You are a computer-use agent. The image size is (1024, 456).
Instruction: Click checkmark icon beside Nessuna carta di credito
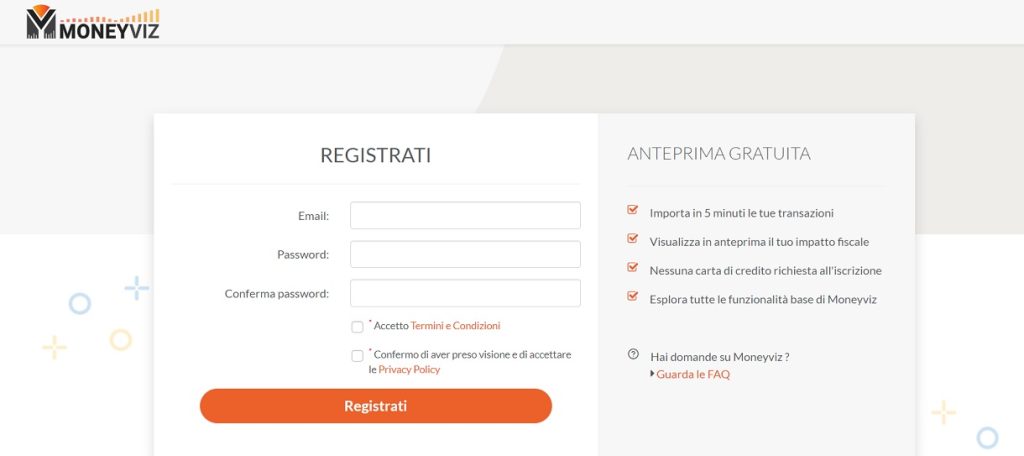pyautogui.click(x=632, y=267)
